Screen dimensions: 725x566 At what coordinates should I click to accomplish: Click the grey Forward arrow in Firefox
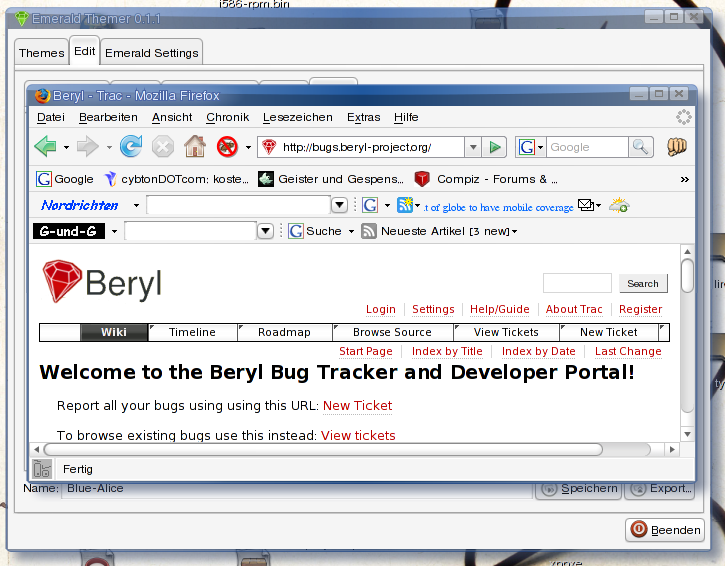click(x=87, y=147)
